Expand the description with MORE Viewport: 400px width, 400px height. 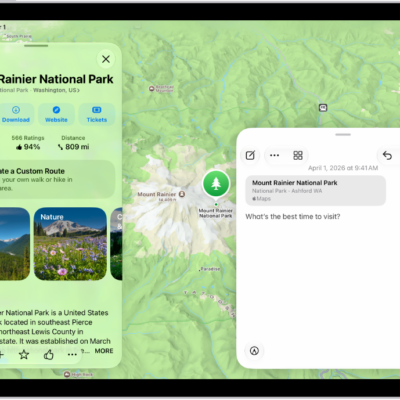[104, 351]
